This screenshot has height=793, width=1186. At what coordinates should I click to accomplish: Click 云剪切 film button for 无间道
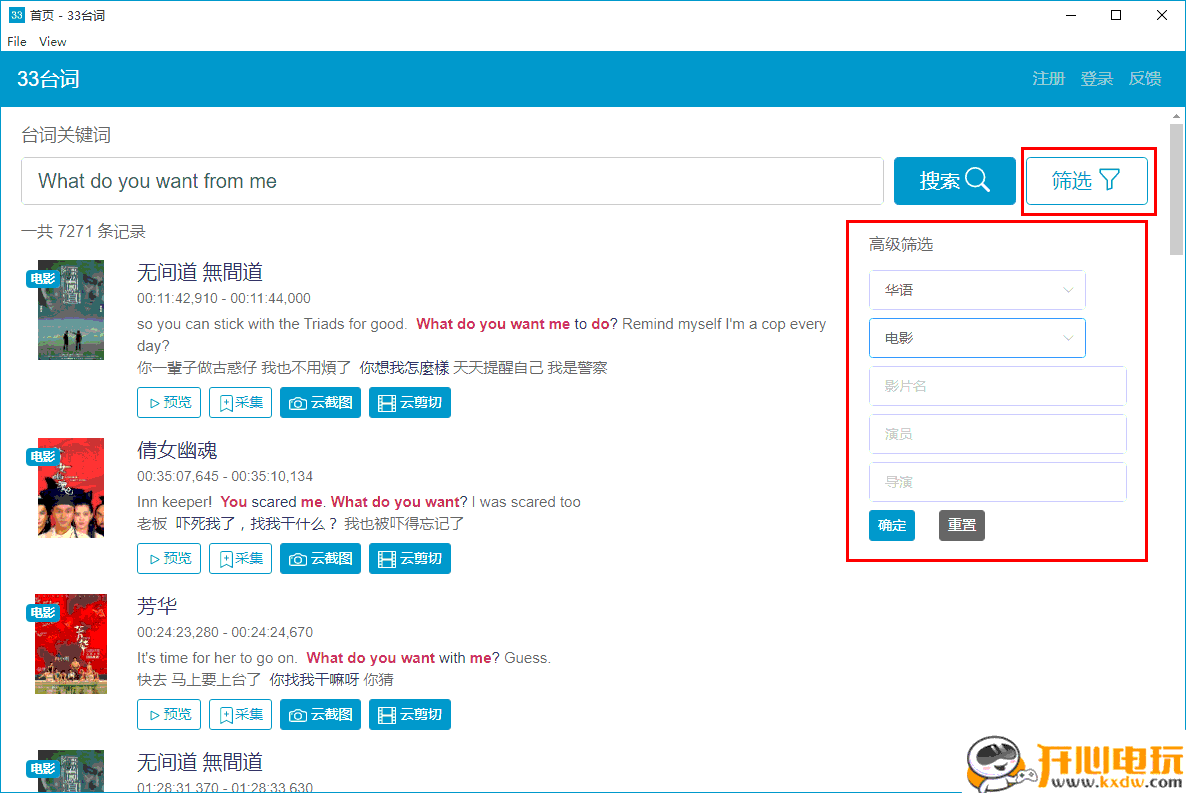(409, 403)
